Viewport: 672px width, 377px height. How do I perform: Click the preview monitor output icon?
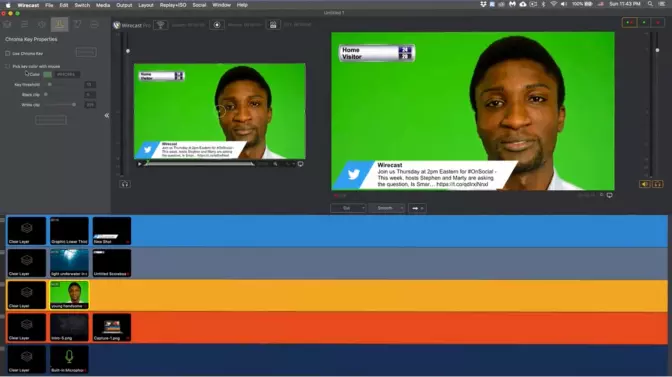[300, 164]
